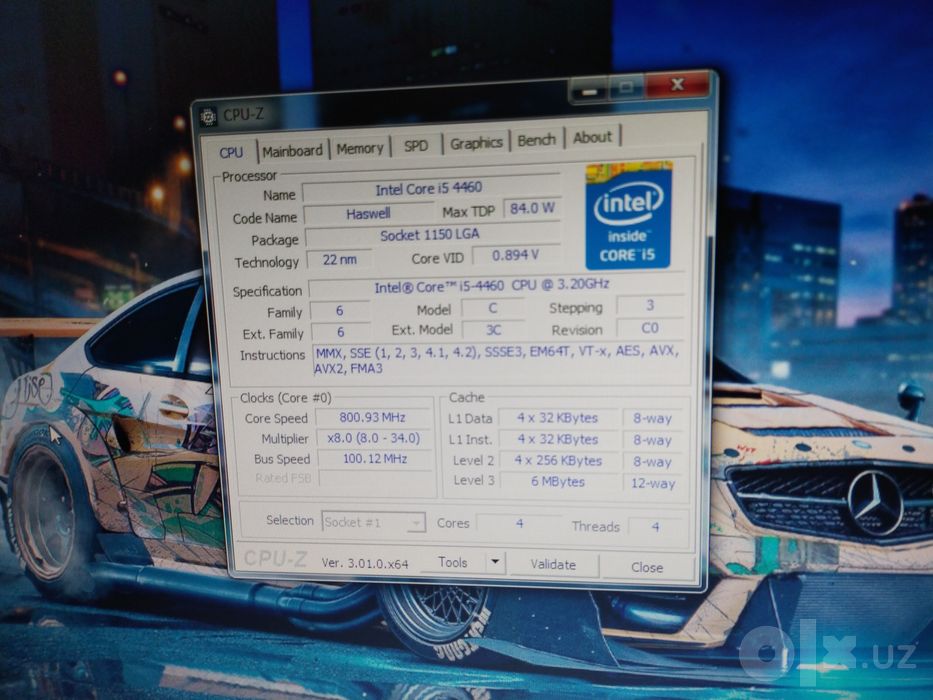Screen dimensions: 933x700
Task: Click the Name field 'Intel Core i5 4460'
Action: (x=431, y=189)
